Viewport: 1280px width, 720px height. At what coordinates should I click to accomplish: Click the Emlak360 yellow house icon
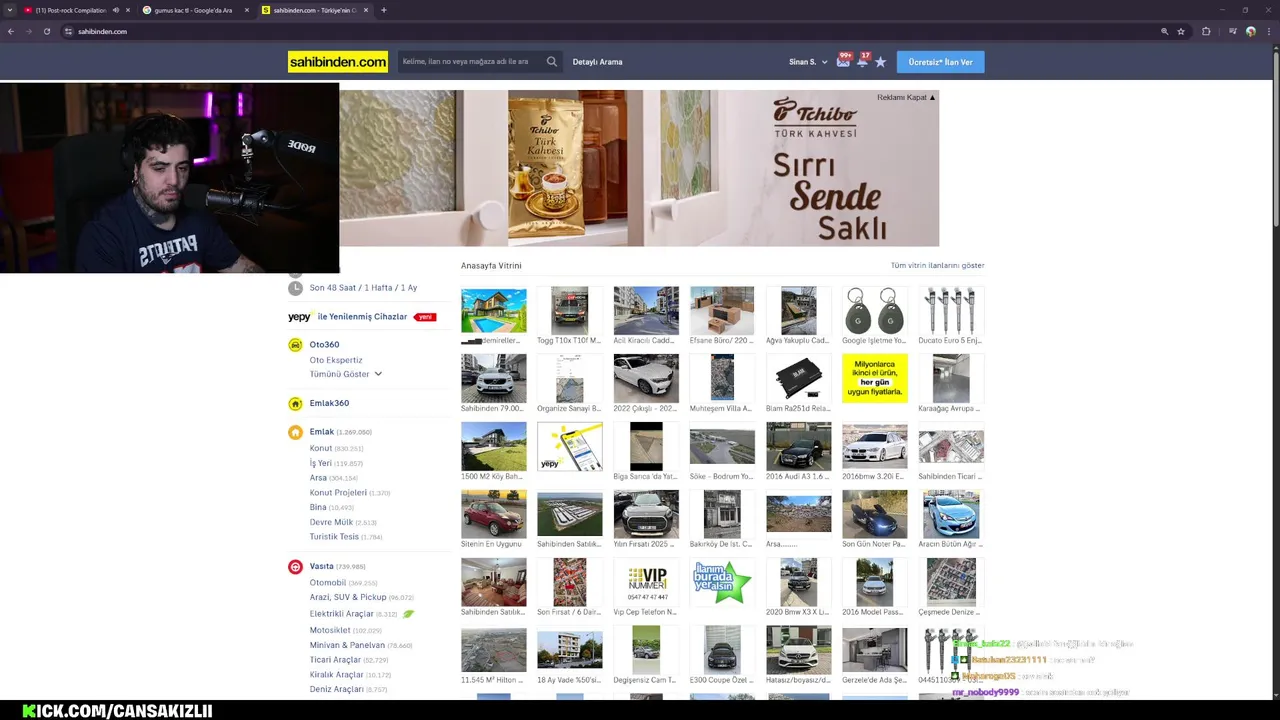click(x=295, y=403)
